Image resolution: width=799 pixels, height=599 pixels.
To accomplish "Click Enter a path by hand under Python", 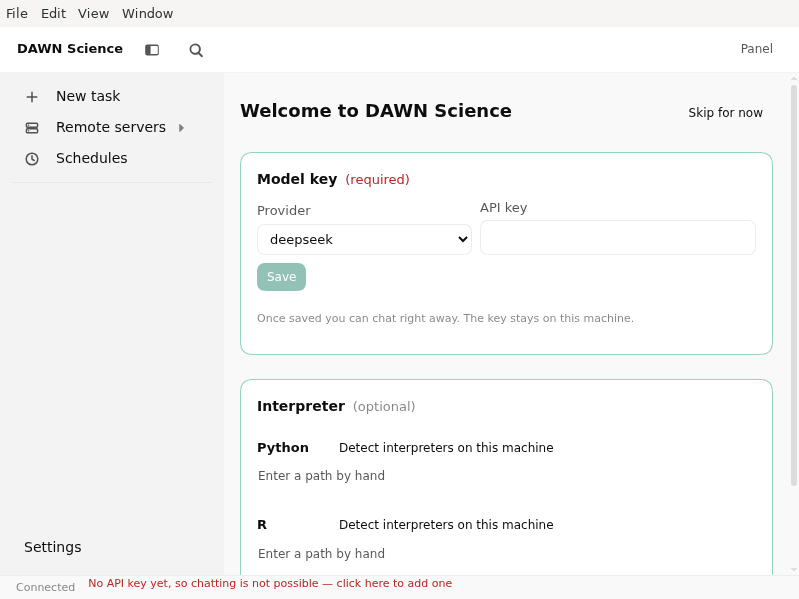I will click(321, 475).
